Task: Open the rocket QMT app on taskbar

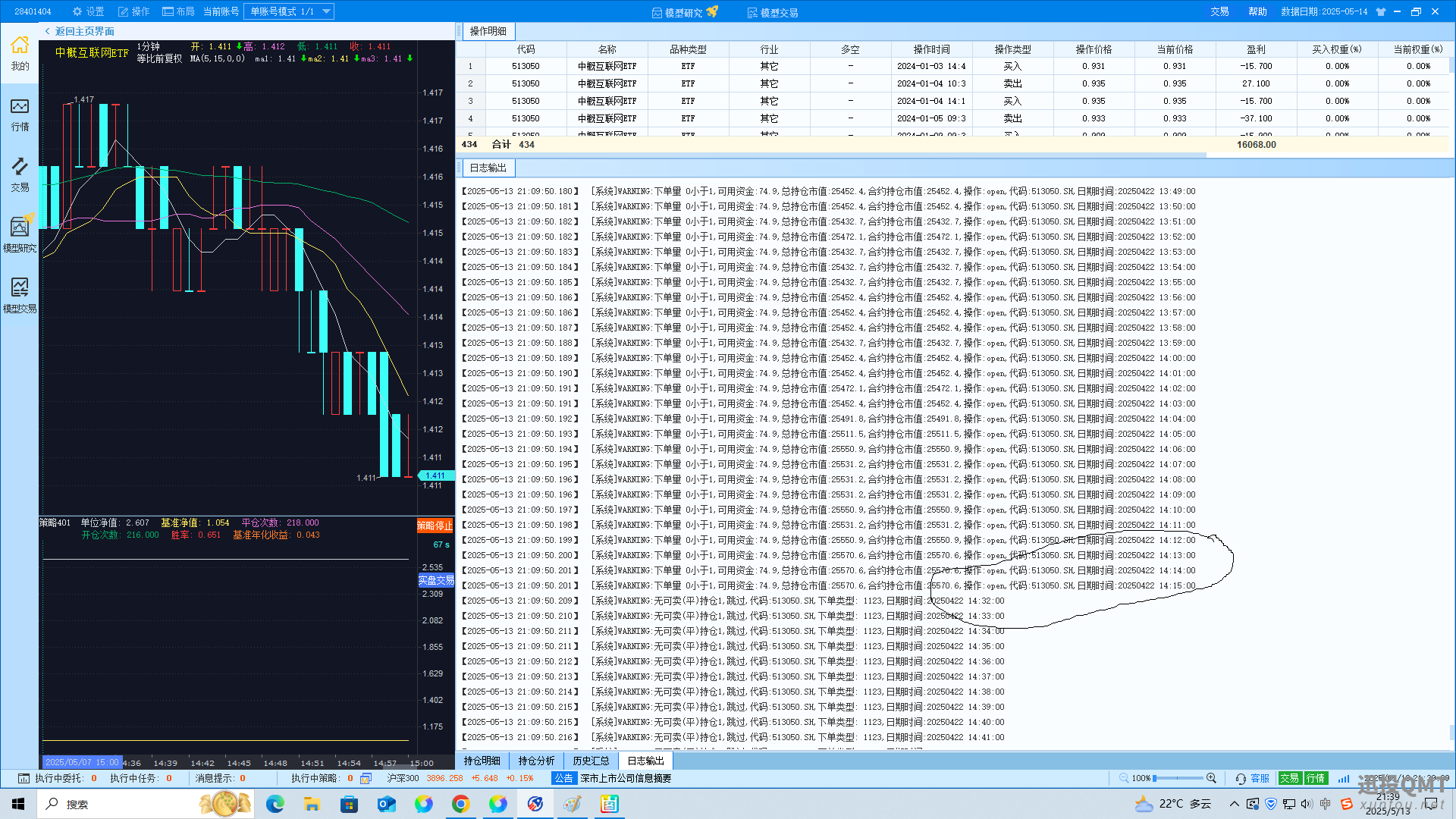Action: (535, 804)
